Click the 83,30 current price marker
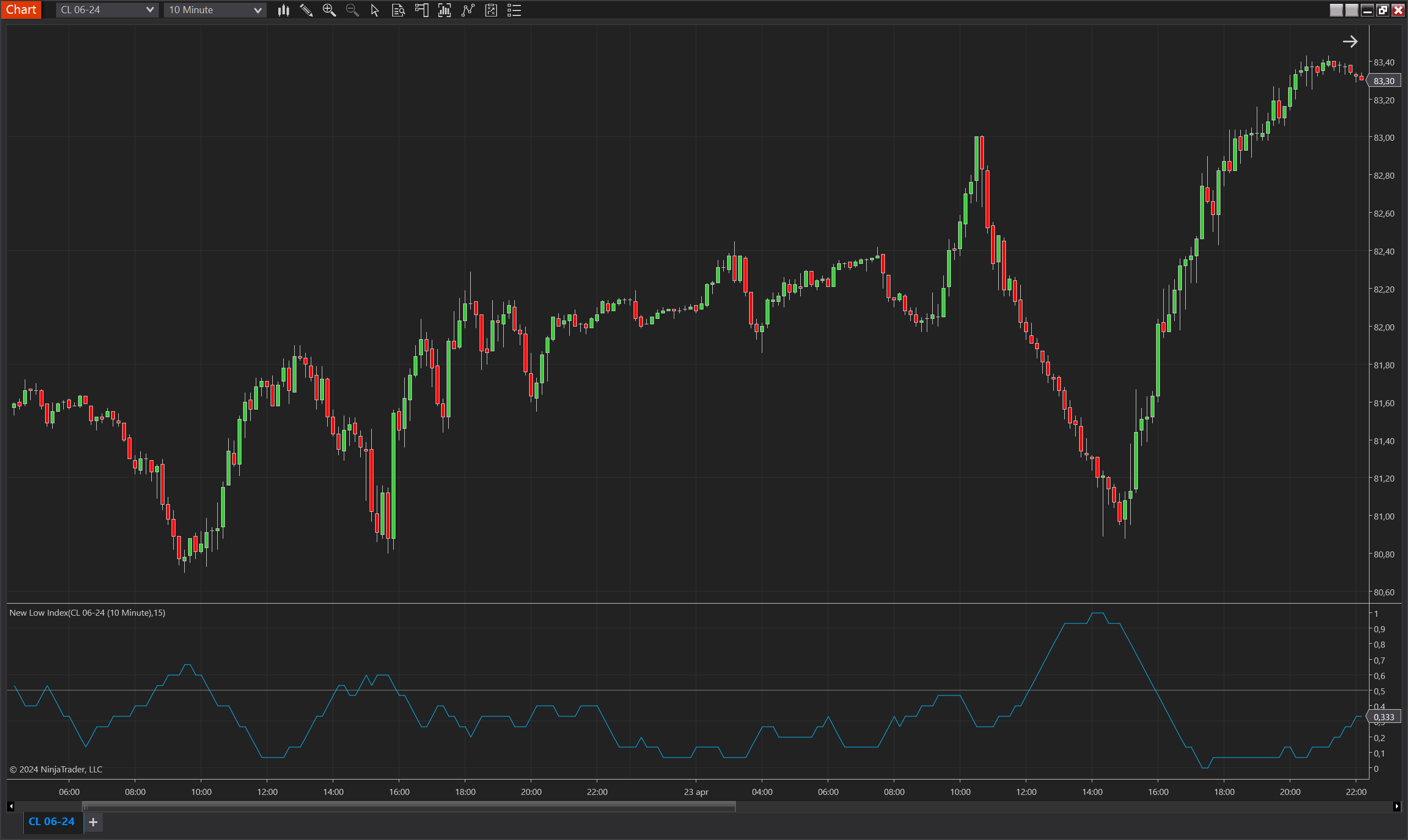Viewport: 1408px width, 840px height. 1384,81
